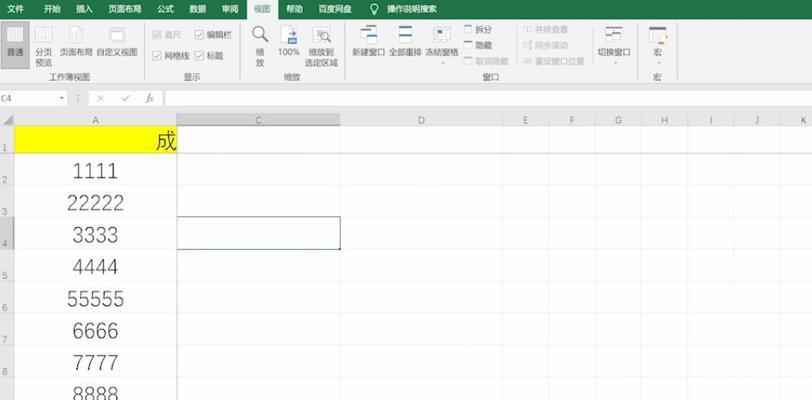Image resolution: width=812 pixels, height=400 pixels.
Task: Open the Macros menu (宏)
Action: [x=658, y=45]
